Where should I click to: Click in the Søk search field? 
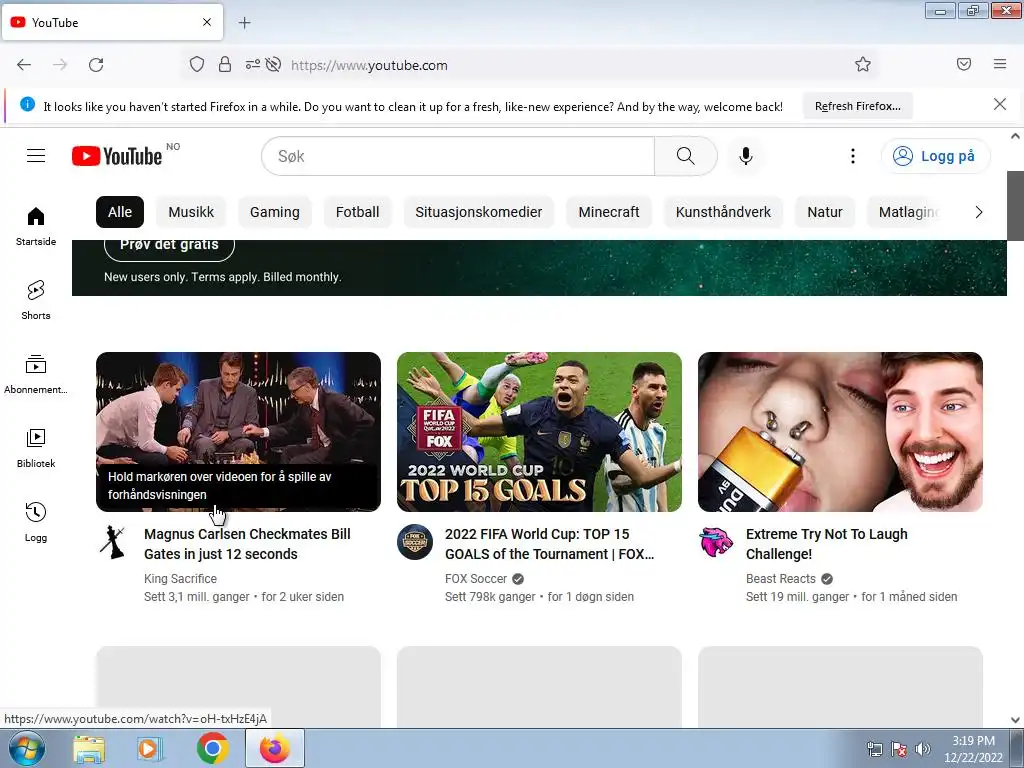click(x=457, y=156)
